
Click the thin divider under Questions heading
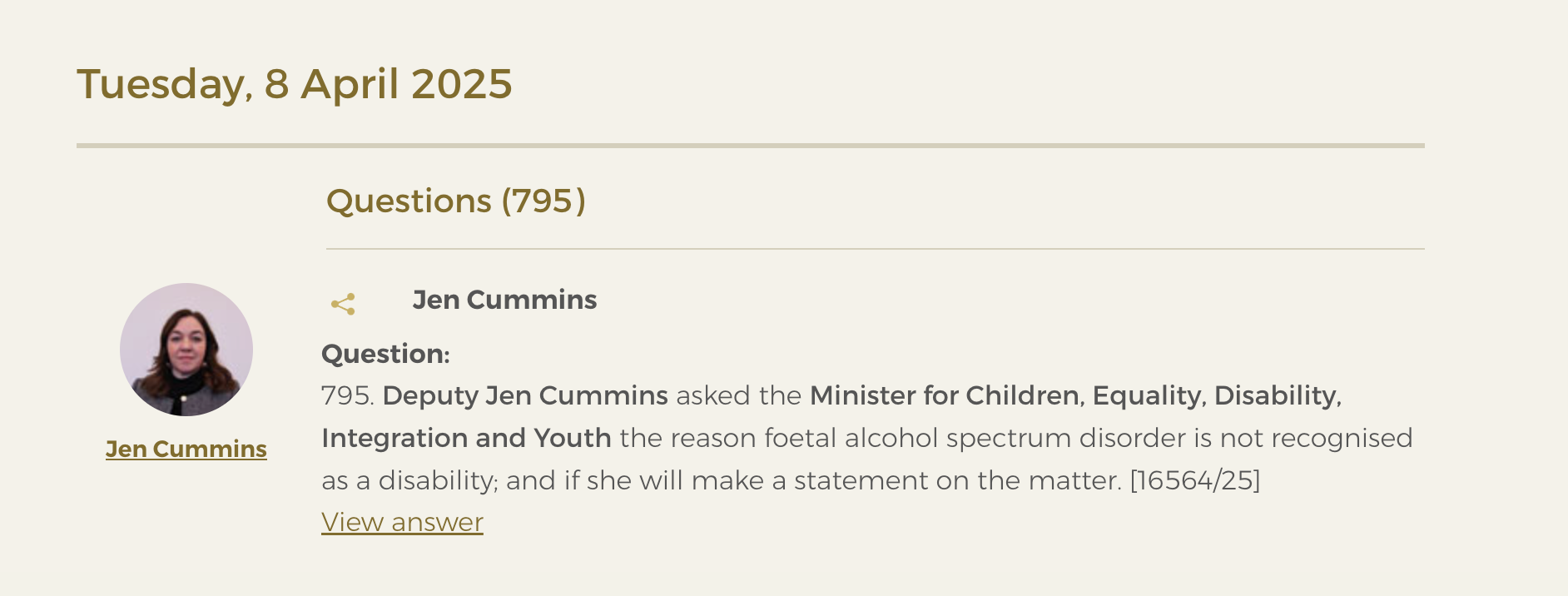click(x=876, y=249)
